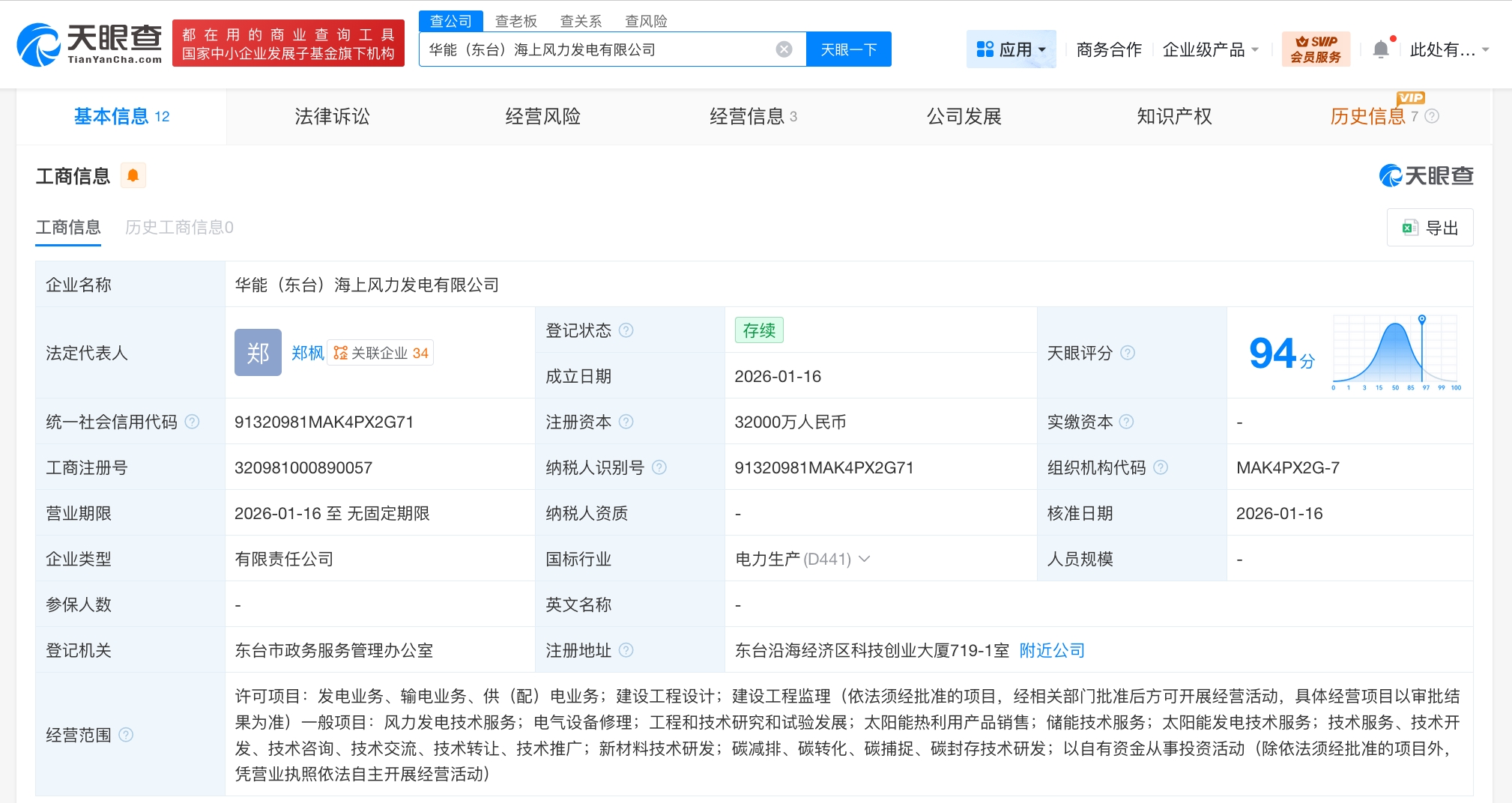This screenshot has width=1512, height=803.
Task: Open the 附近公司 link
Action: point(1052,650)
